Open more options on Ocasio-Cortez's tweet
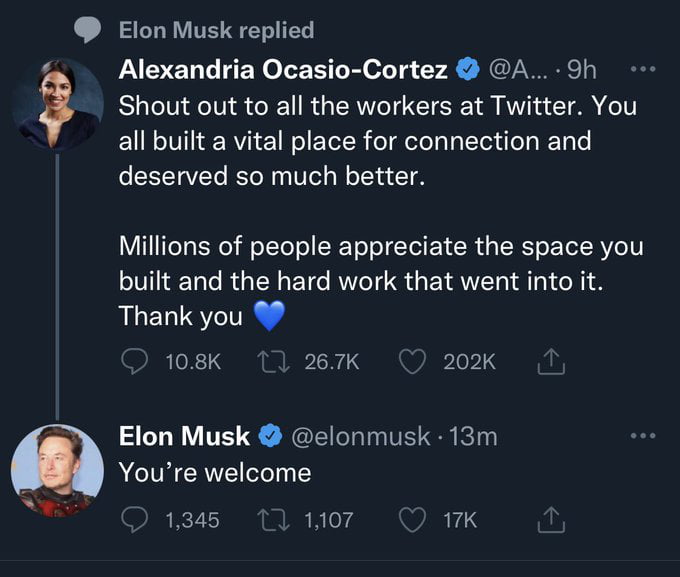Screen dimensions: 680x577 pos(645,71)
